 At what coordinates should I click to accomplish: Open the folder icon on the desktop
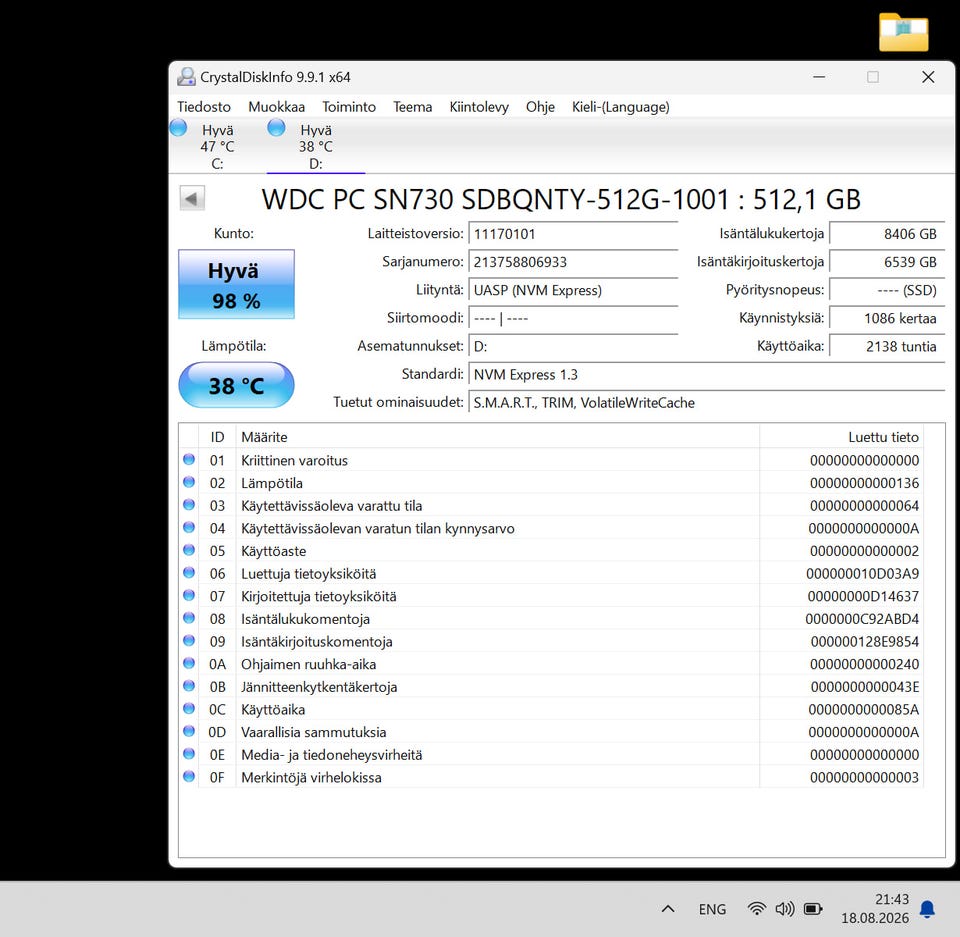[x=904, y=32]
